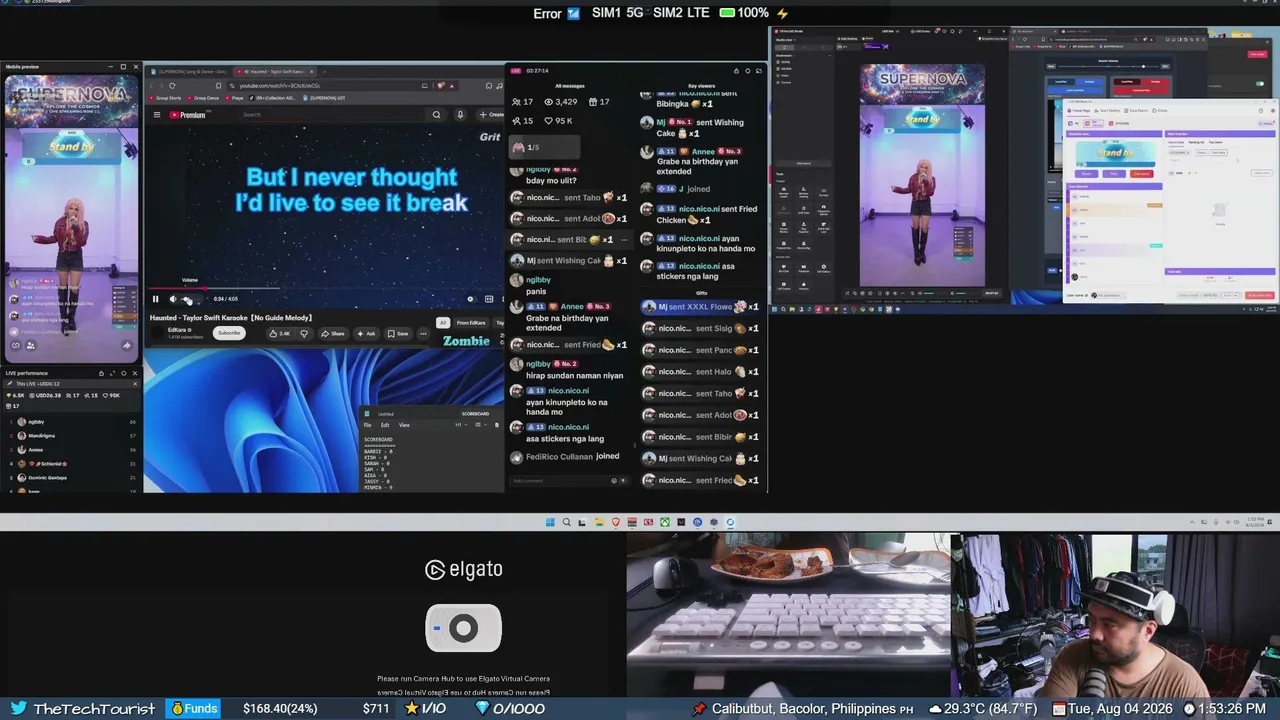The width and height of the screenshot is (1280, 720).
Task: Open a new browser tab with plus
Action: click(x=324, y=72)
